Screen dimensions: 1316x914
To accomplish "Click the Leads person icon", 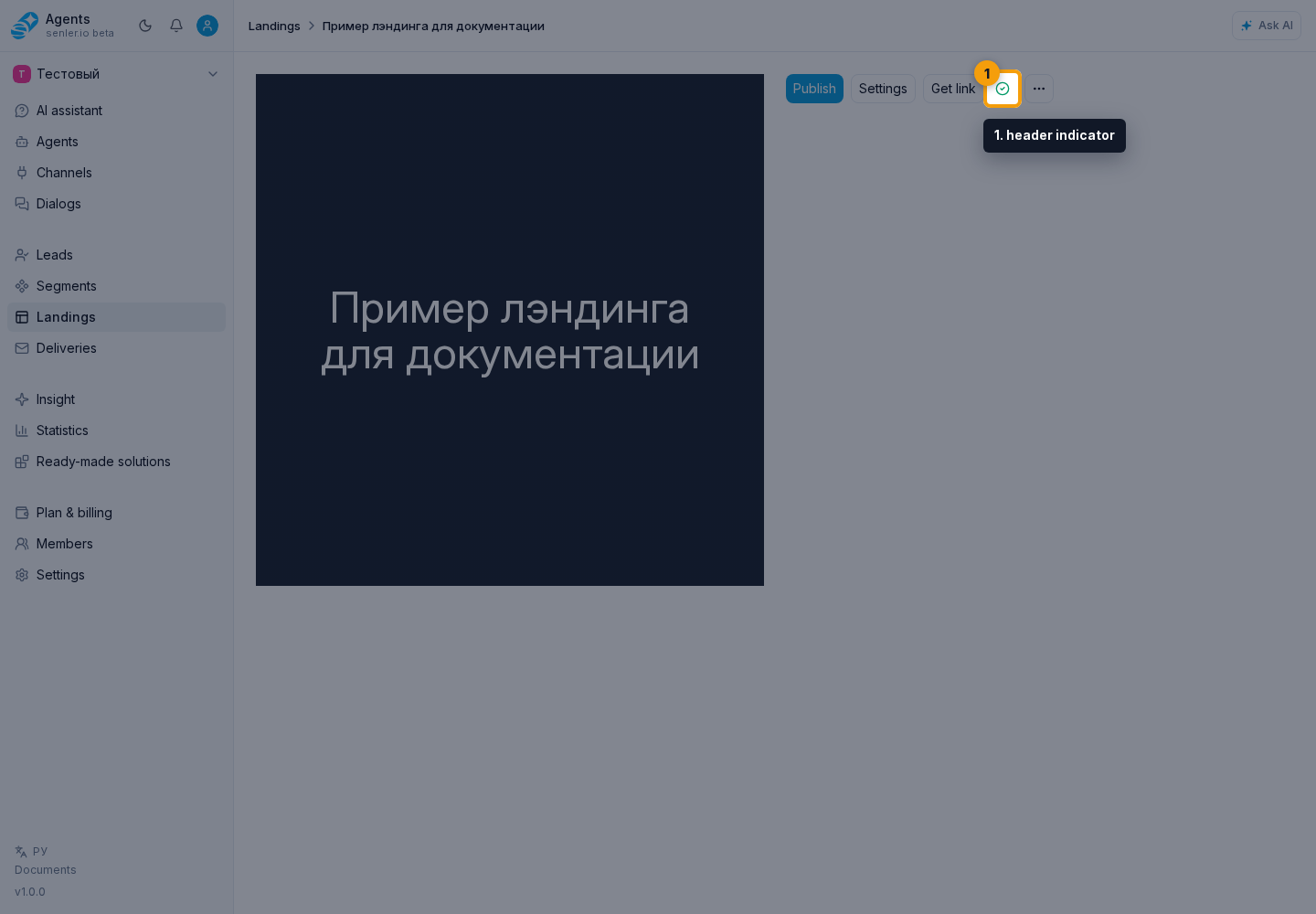I will click(22, 255).
